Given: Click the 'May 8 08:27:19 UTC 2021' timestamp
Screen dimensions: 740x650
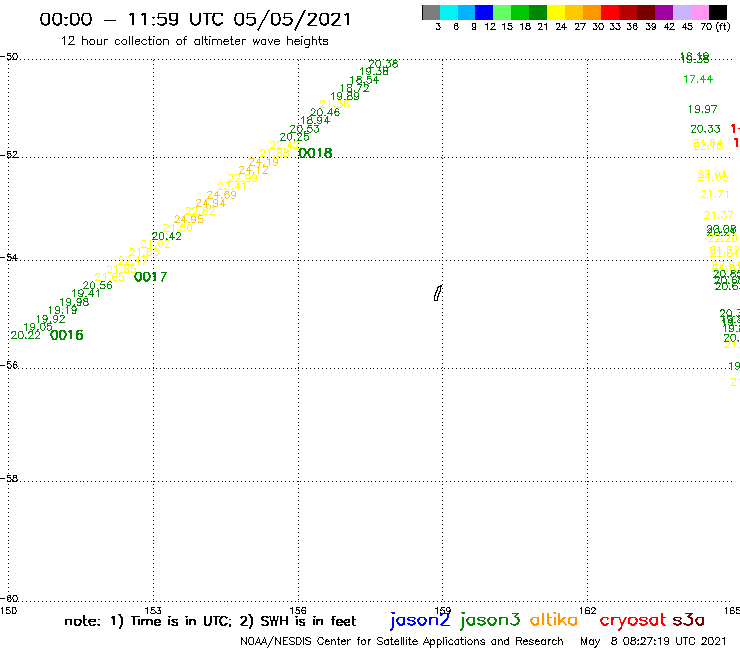Looking at the screenshot, I should pos(653,642).
